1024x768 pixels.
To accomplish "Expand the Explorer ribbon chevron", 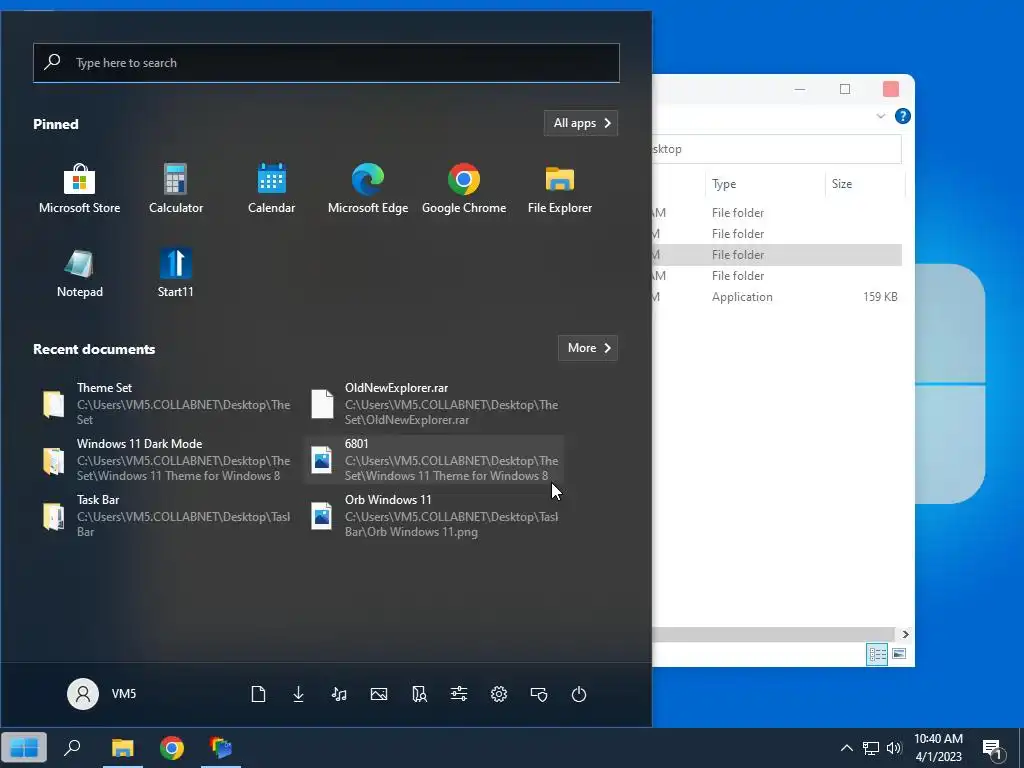I will tap(880, 116).
